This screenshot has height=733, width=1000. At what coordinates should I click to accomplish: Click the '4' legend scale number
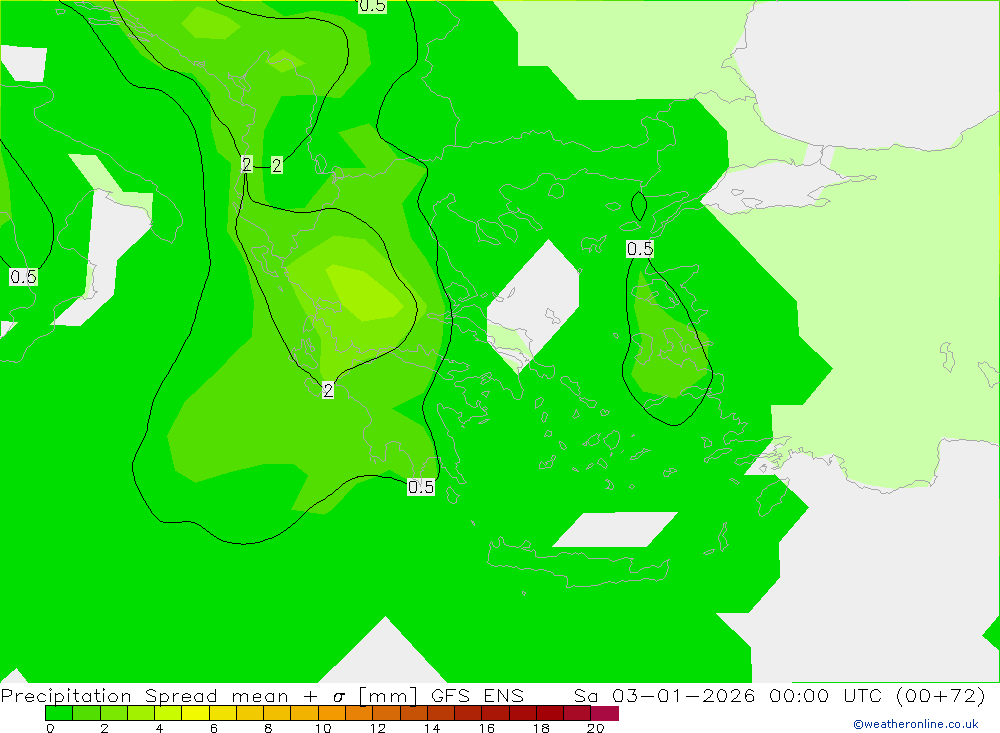[159, 728]
